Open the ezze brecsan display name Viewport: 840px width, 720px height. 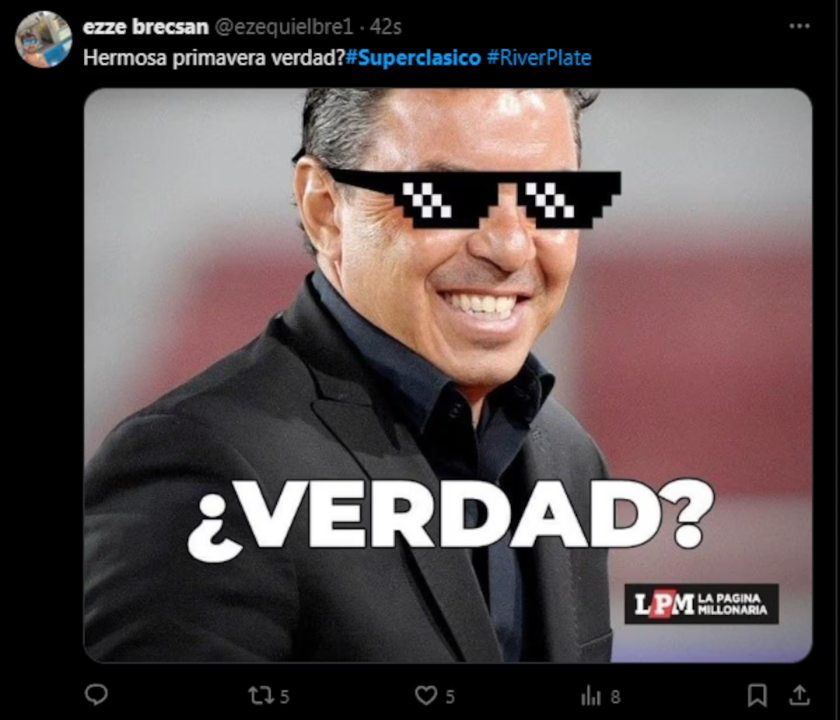pyautogui.click(x=146, y=26)
